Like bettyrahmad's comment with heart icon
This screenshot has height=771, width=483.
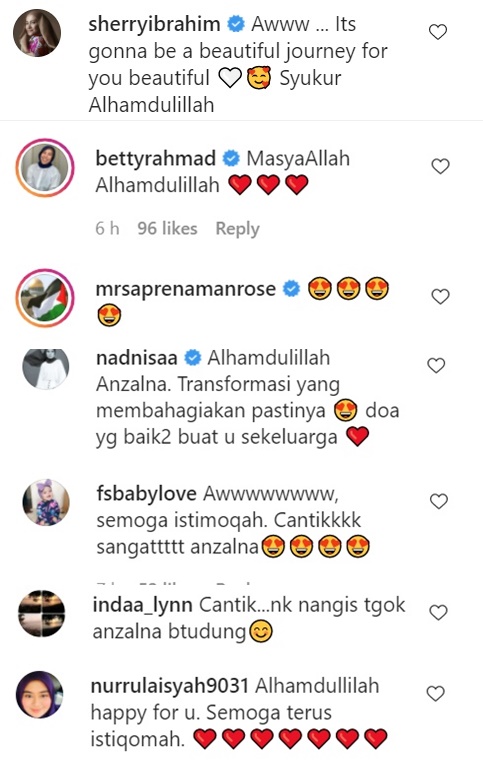[440, 166]
